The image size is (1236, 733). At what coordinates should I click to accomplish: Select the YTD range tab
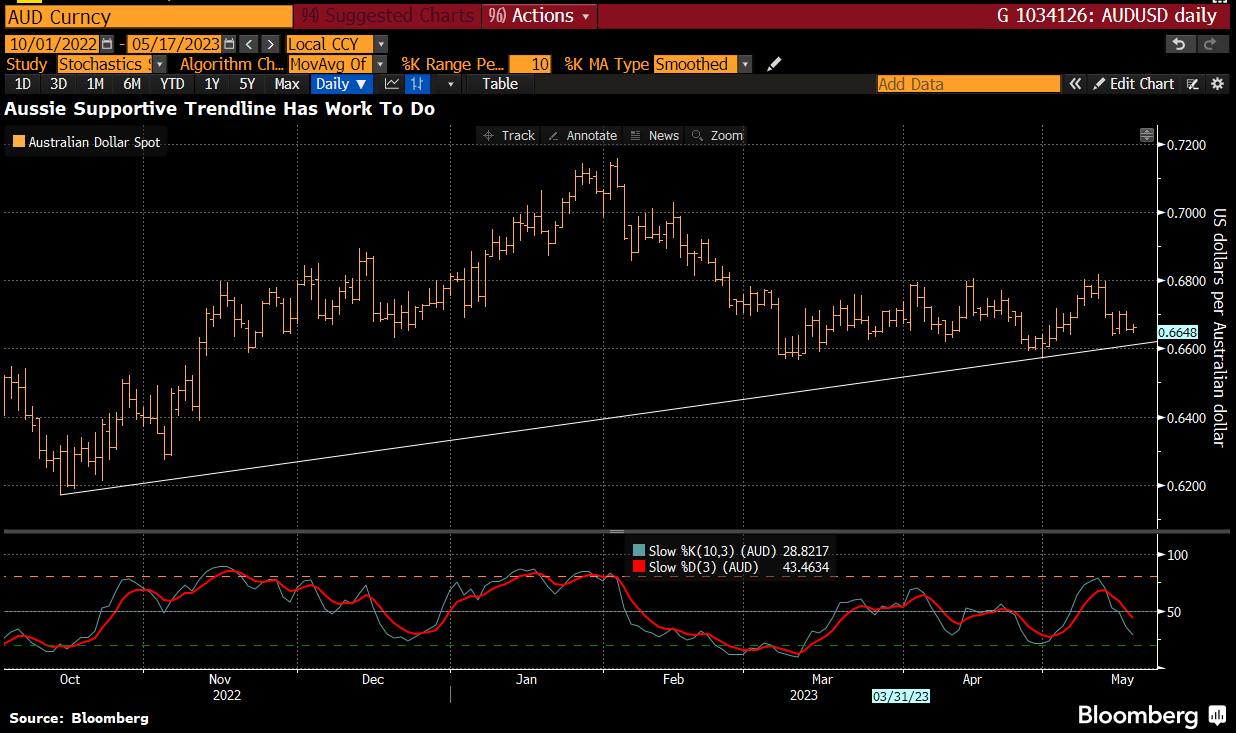(x=172, y=84)
